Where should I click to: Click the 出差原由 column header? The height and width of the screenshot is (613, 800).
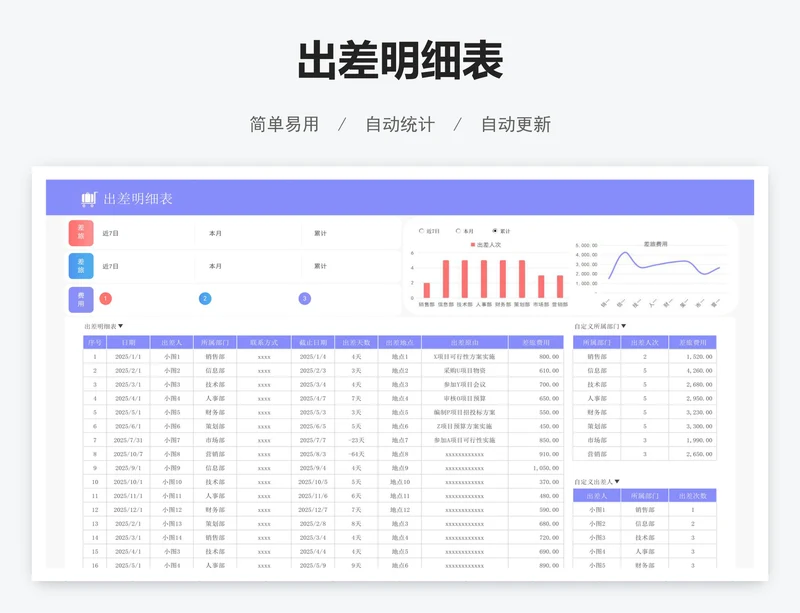click(x=465, y=342)
